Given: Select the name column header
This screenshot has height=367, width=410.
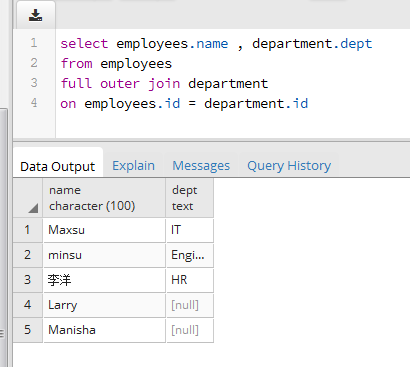Looking at the screenshot, I should (104, 198).
